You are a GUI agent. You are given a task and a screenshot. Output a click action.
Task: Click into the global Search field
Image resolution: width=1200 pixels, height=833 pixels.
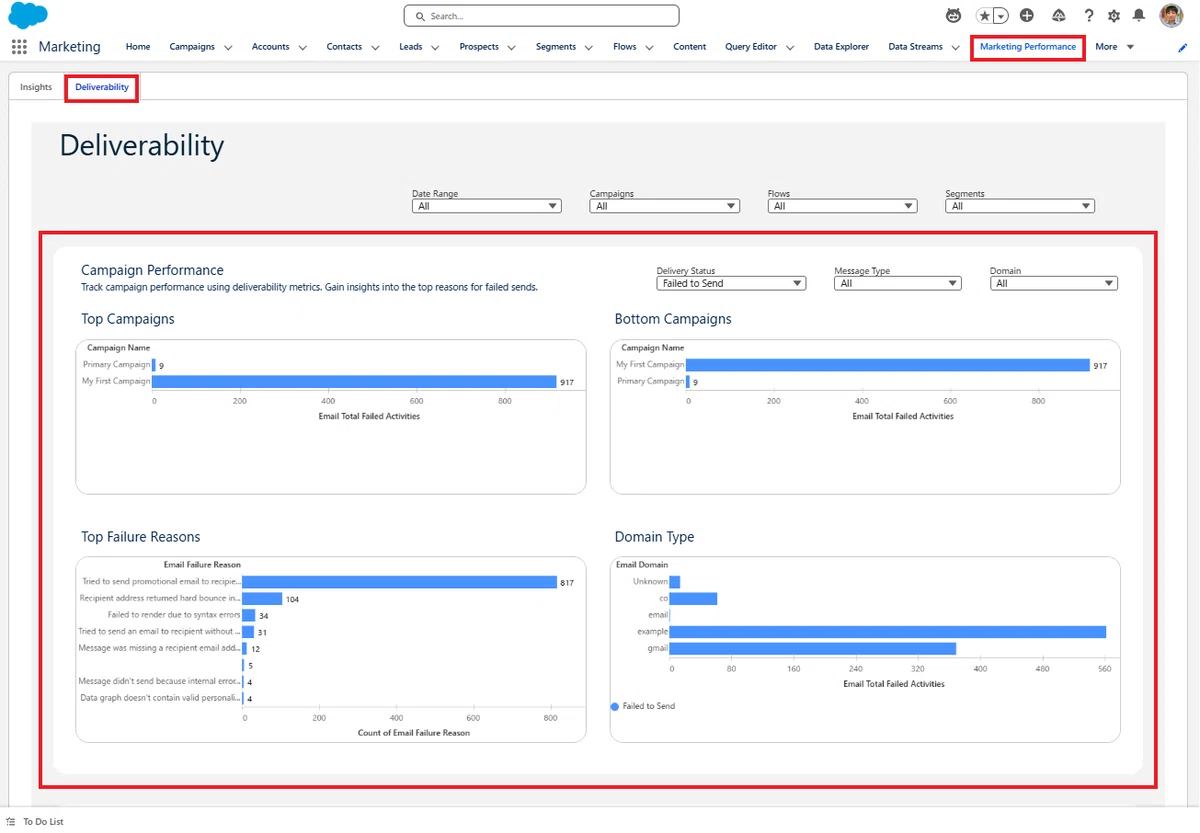541,16
